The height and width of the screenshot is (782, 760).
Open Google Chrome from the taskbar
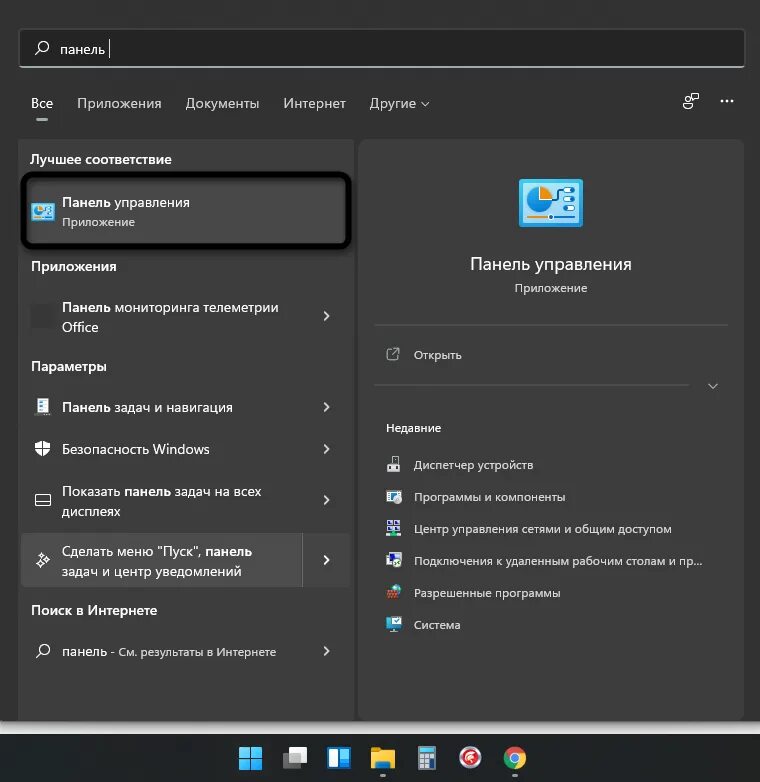pyautogui.click(x=515, y=758)
